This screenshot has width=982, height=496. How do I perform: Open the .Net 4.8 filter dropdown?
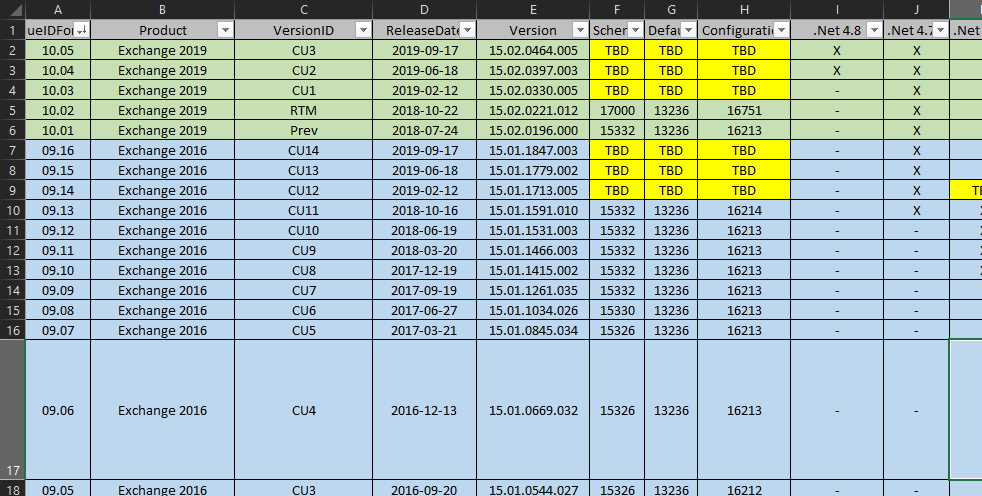873,30
